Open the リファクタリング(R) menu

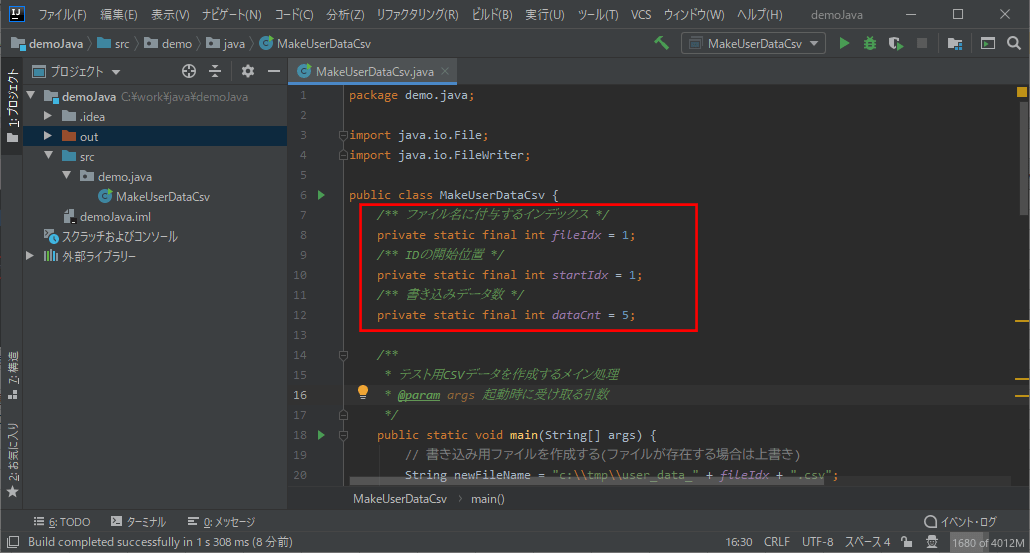pyautogui.click(x=418, y=14)
